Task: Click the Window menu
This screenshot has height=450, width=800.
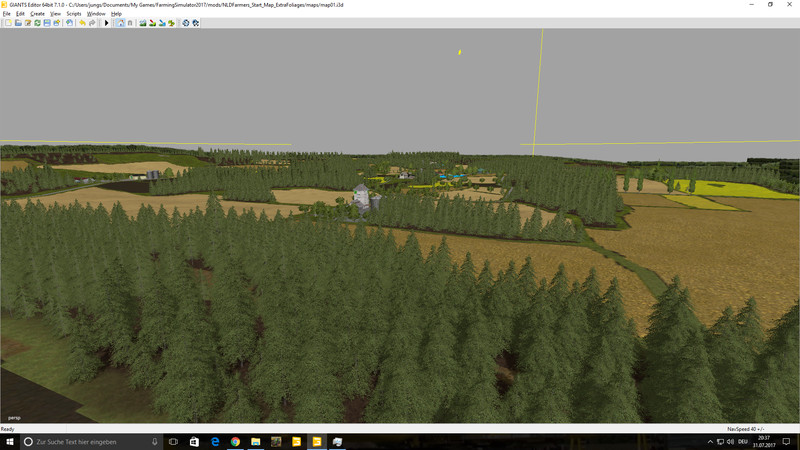Action: (x=96, y=13)
